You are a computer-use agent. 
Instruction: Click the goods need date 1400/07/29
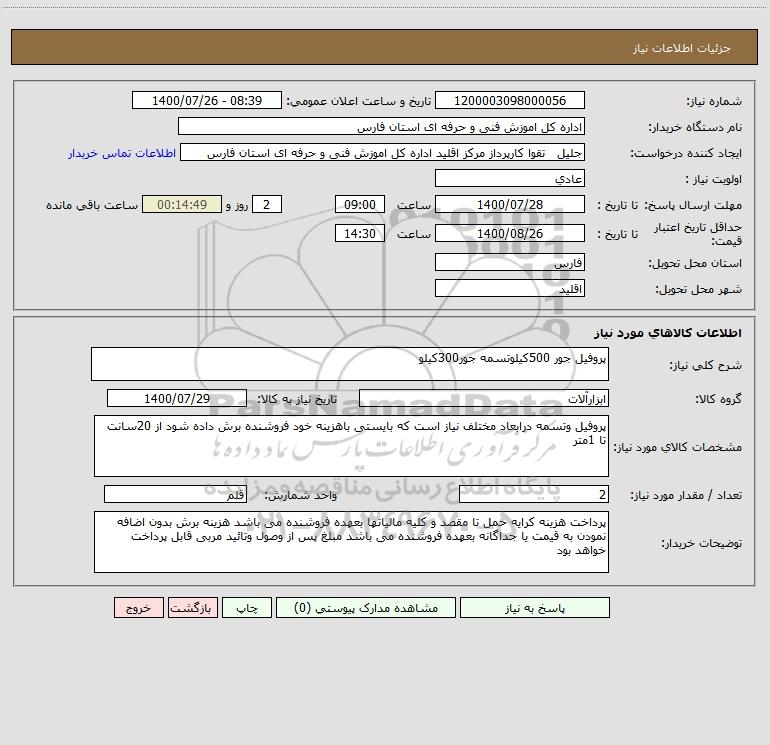pos(177,398)
